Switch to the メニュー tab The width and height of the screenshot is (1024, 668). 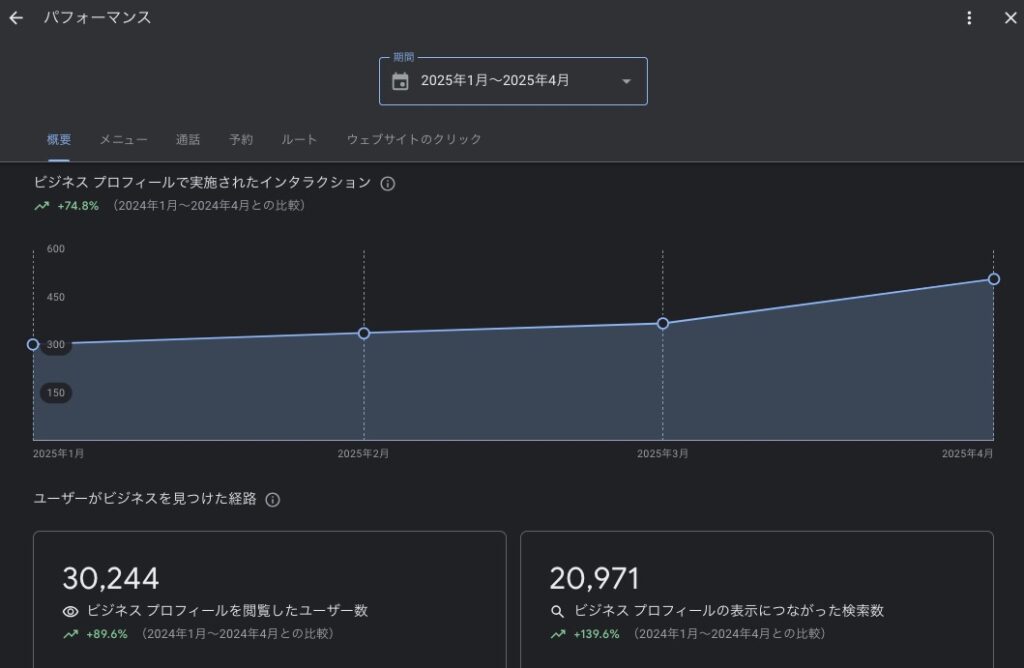pos(123,140)
